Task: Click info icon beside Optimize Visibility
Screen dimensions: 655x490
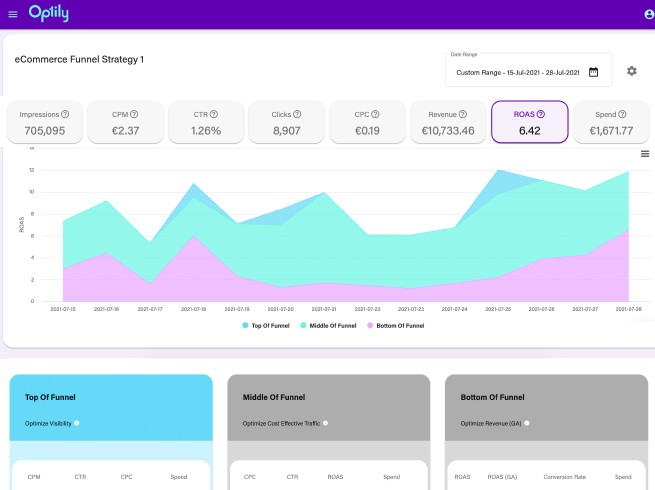Action: [77, 423]
